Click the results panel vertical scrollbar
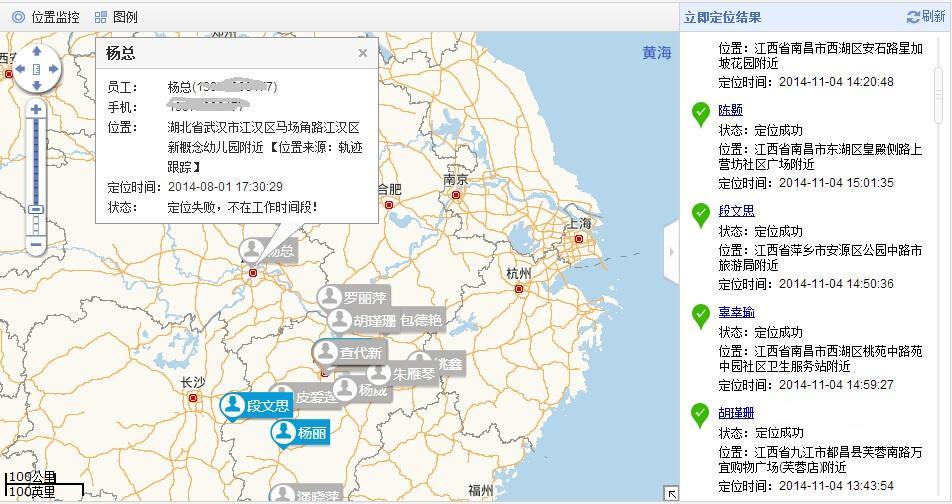The width and height of the screenshot is (952, 504). point(939,90)
